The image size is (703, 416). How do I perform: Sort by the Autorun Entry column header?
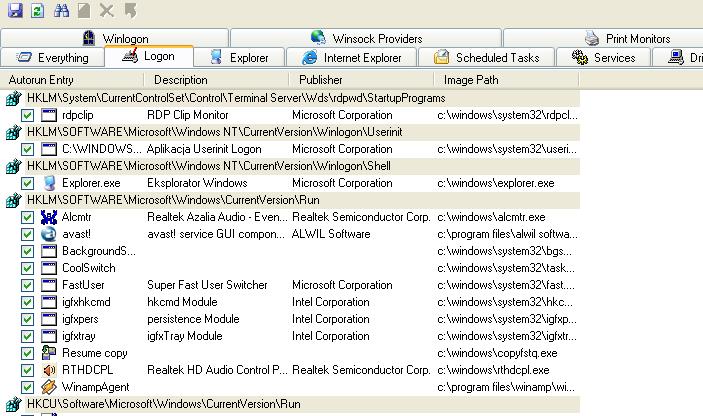pyautogui.click(x=72, y=80)
